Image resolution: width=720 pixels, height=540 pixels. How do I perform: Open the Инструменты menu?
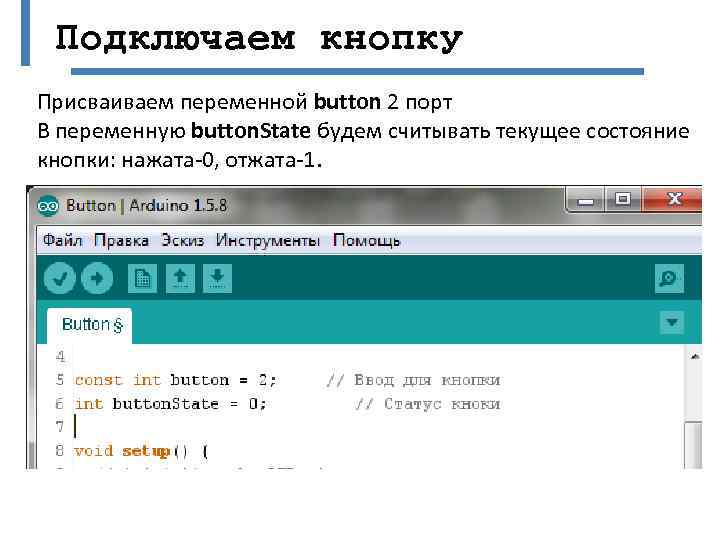[268, 240]
